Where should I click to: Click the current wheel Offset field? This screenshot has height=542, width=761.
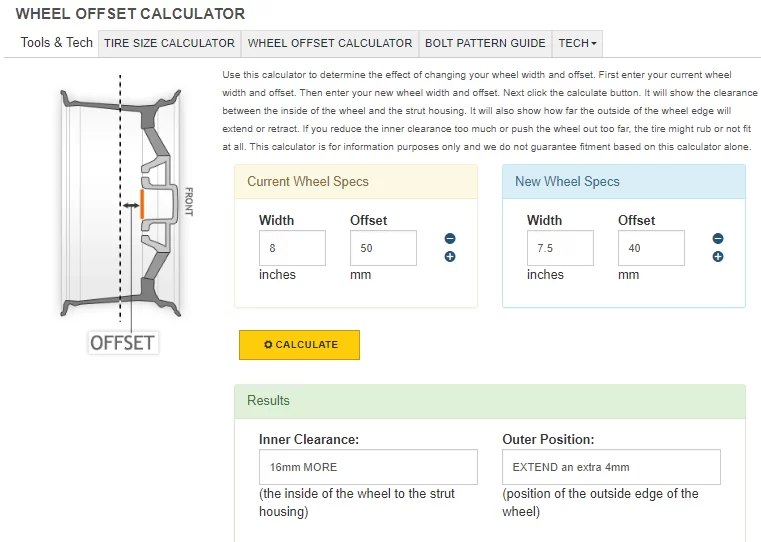point(383,248)
